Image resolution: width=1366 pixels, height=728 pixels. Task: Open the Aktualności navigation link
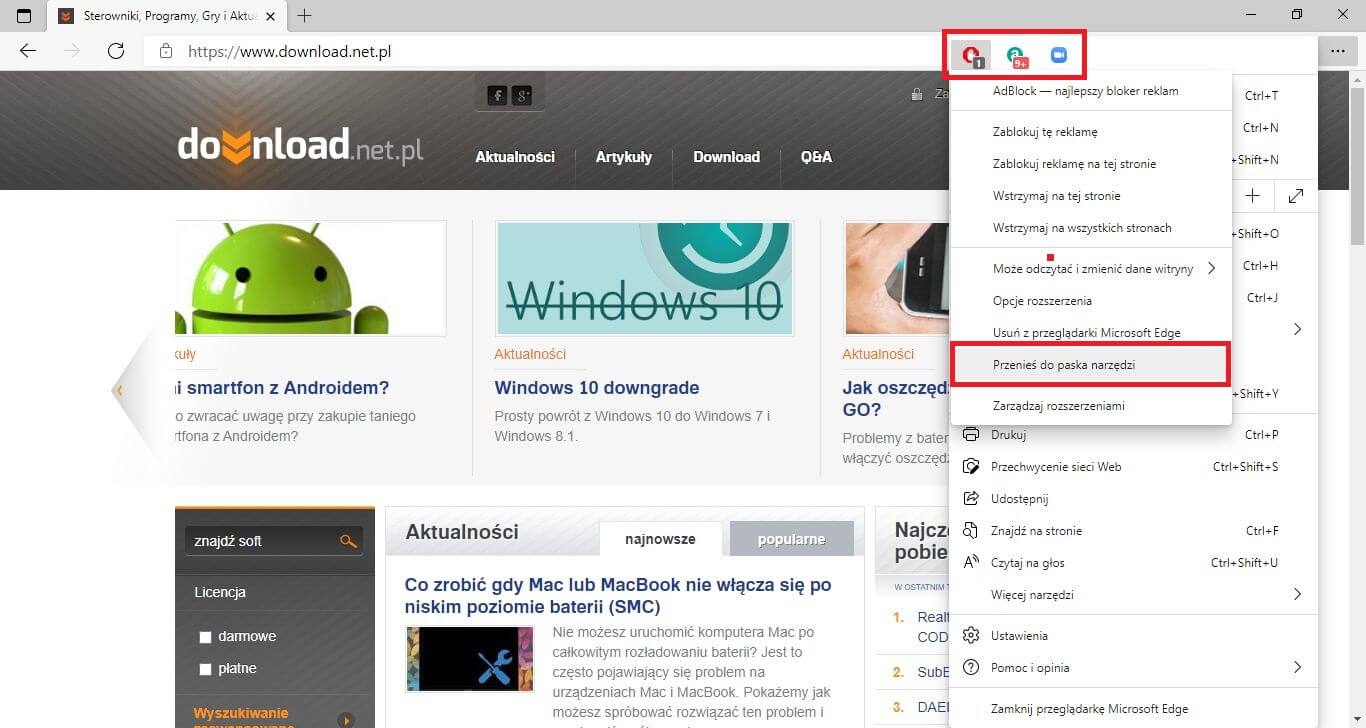515,157
